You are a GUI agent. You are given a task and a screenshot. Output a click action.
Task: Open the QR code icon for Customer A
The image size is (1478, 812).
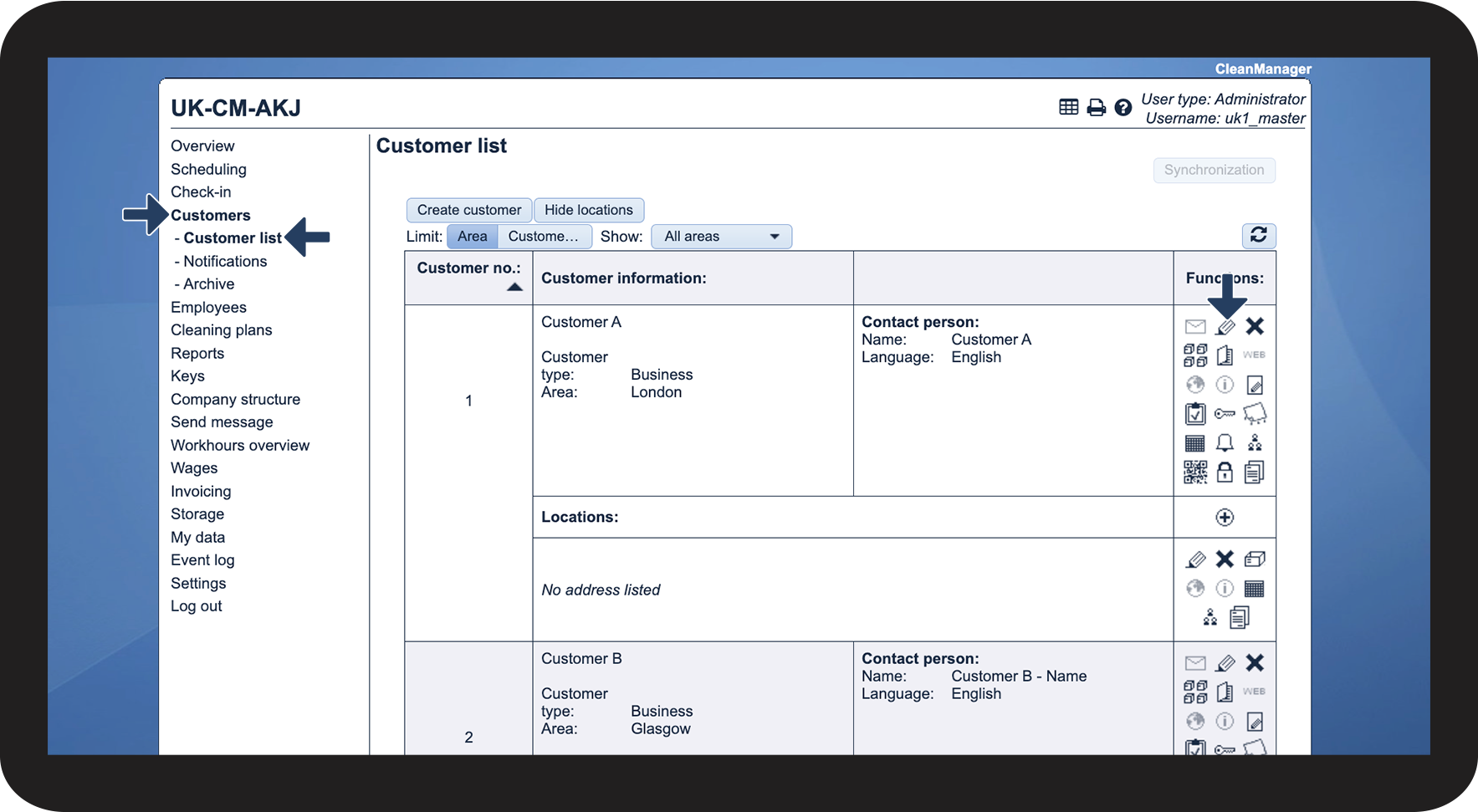click(x=1195, y=472)
